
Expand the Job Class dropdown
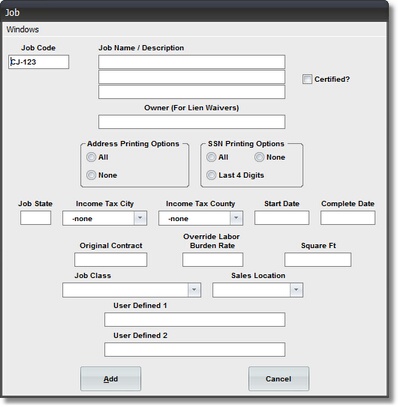(x=194, y=290)
